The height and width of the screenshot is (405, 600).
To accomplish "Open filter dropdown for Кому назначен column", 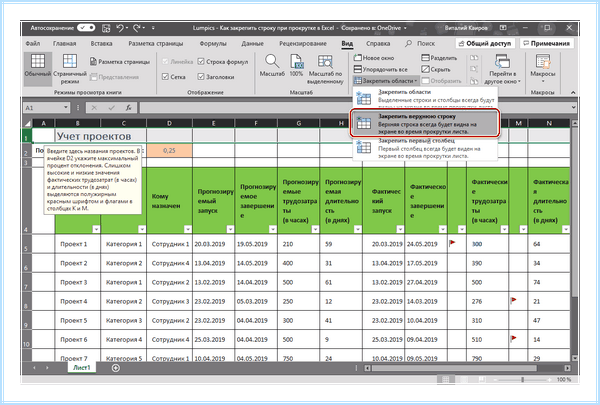I will coord(188,229).
